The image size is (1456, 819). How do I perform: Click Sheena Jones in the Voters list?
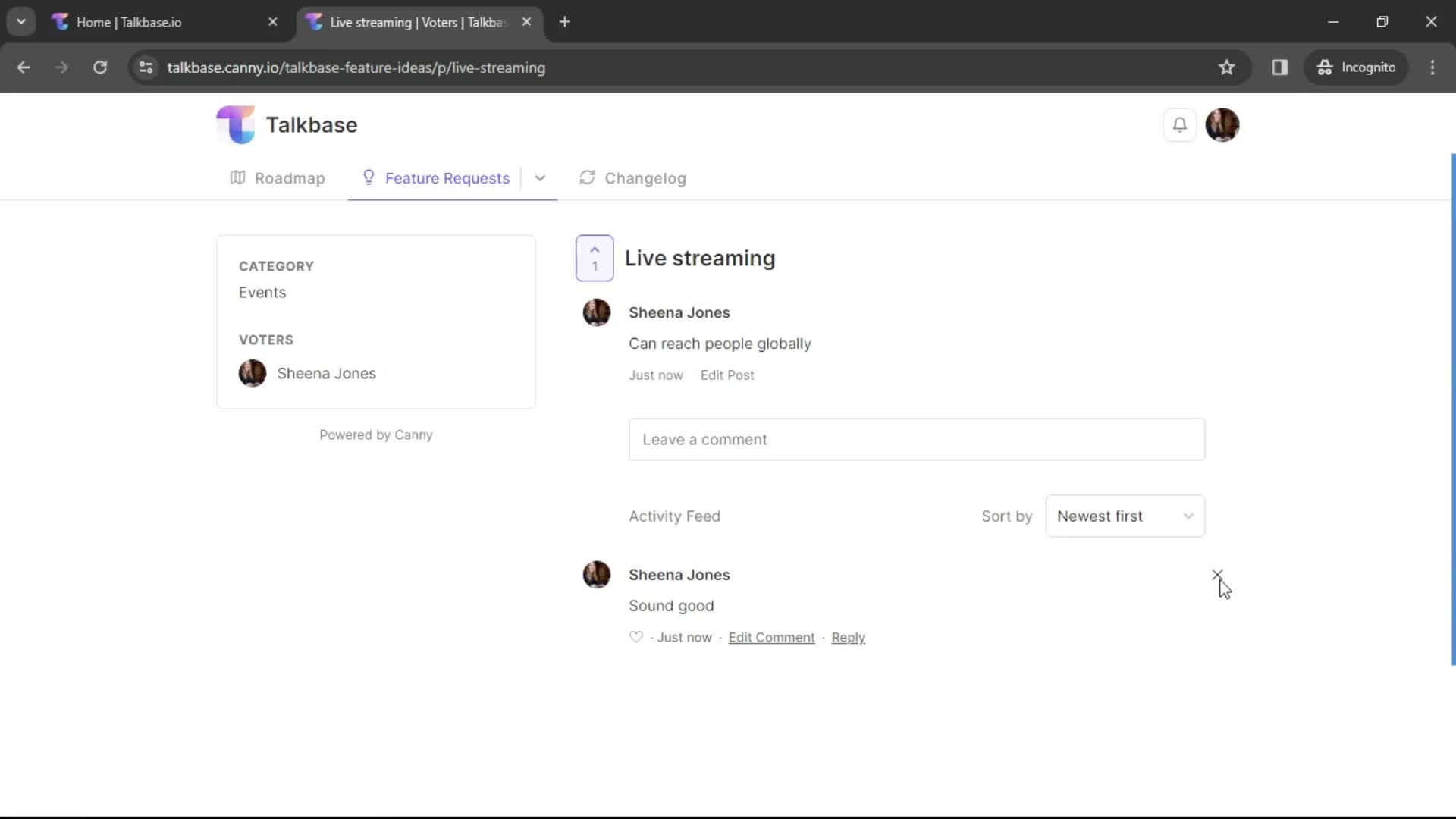pyautogui.click(x=326, y=374)
